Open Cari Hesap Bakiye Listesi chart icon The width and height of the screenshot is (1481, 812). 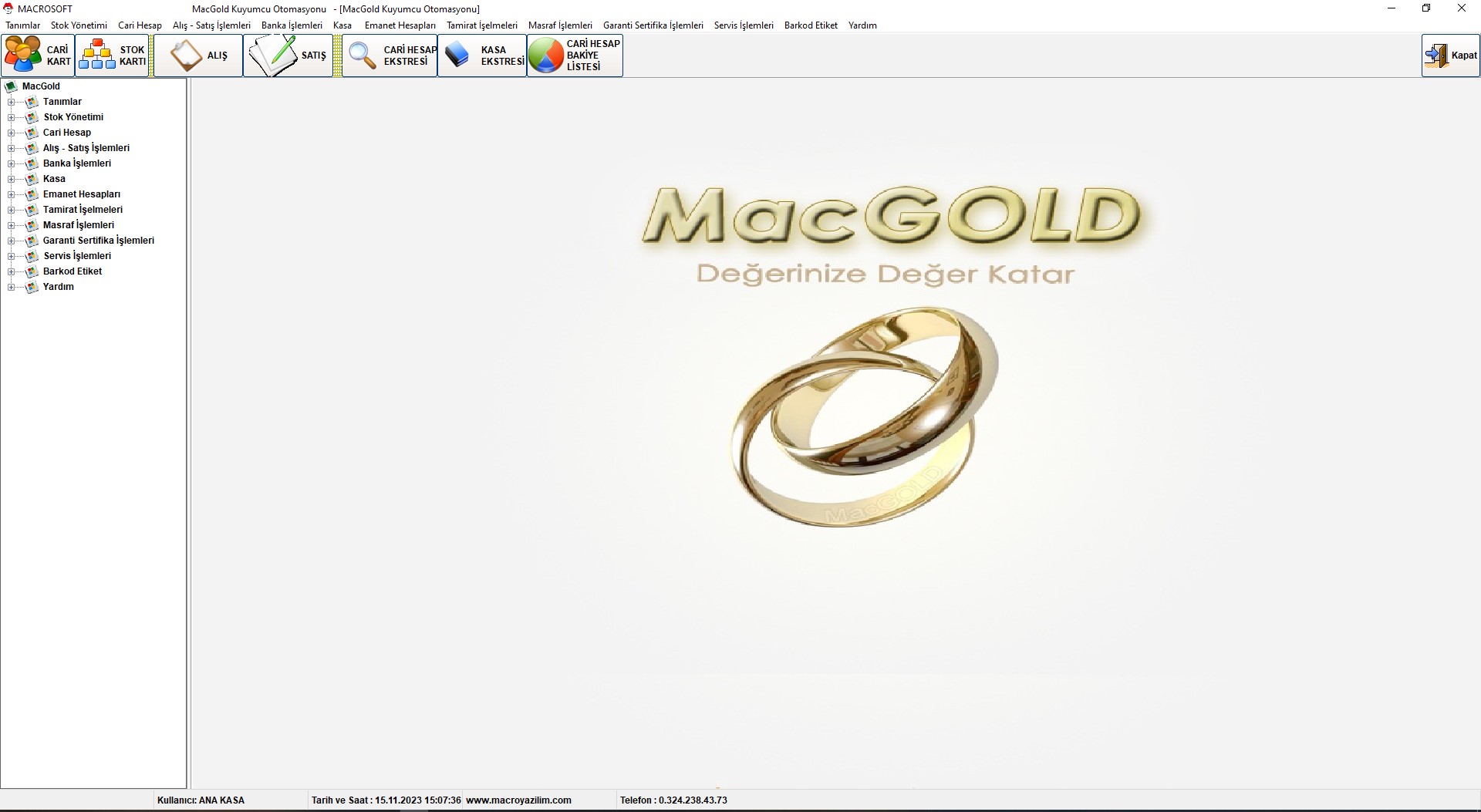coord(546,56)
